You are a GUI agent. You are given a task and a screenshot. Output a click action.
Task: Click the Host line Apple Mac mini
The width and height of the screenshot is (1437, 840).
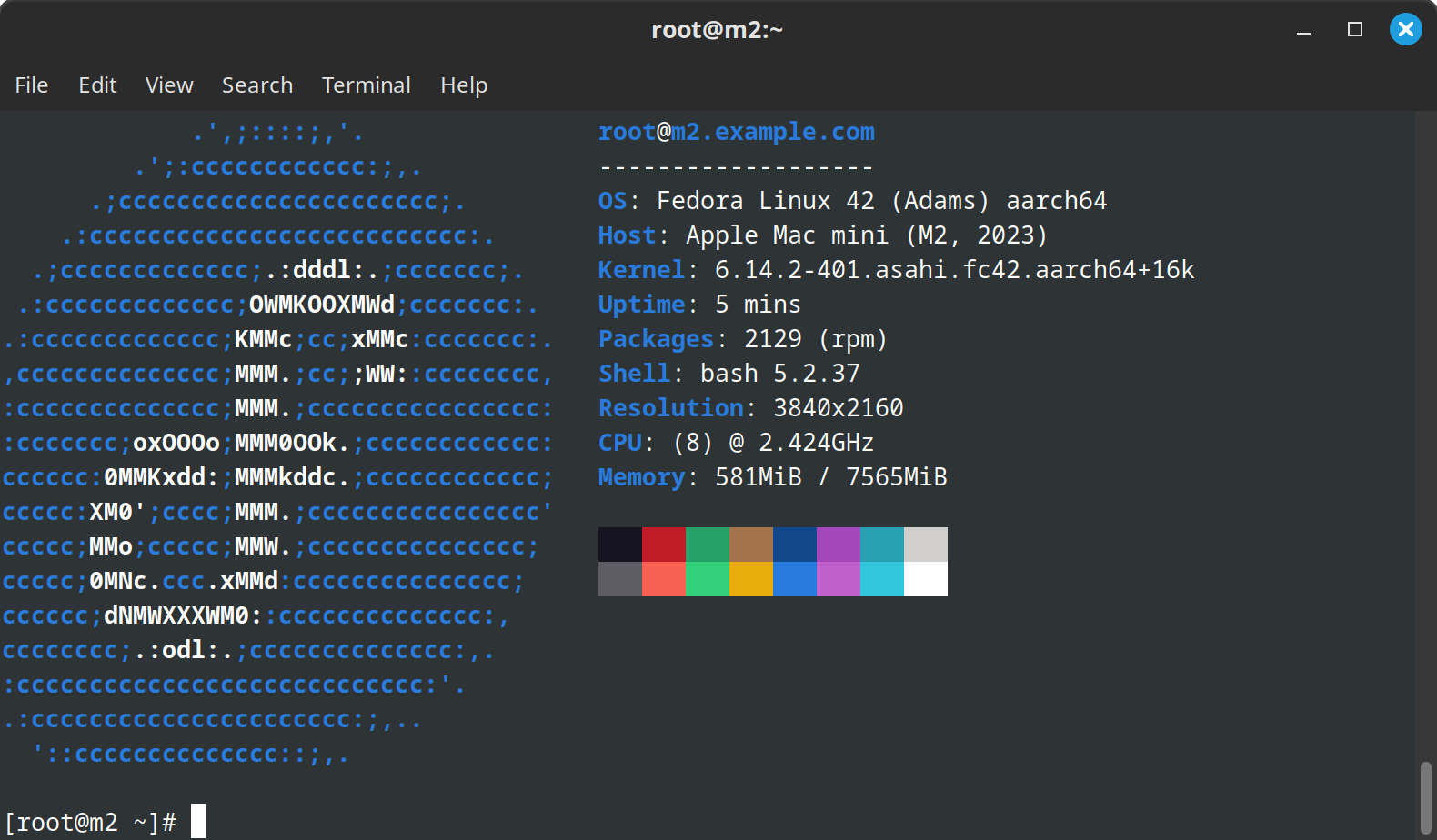[823, 235]
